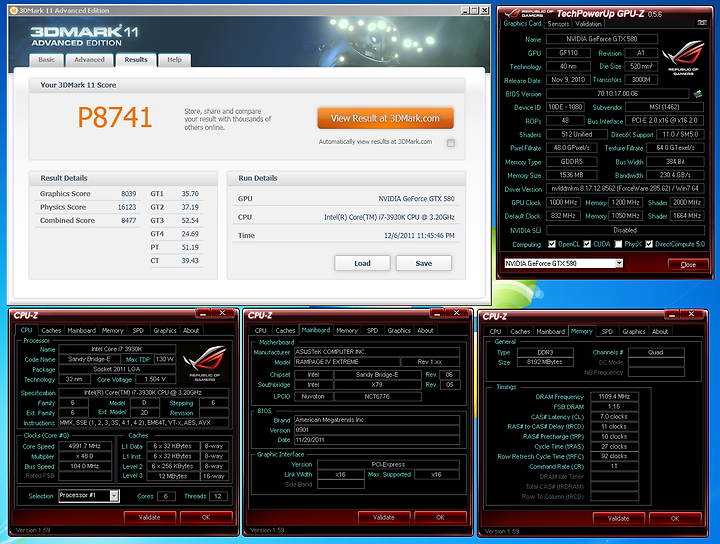Click the CPU run detail Intel Core i7-3930K
Image resolution: width=720 pixels, height=544 pixels.
(x=389, y=217)
